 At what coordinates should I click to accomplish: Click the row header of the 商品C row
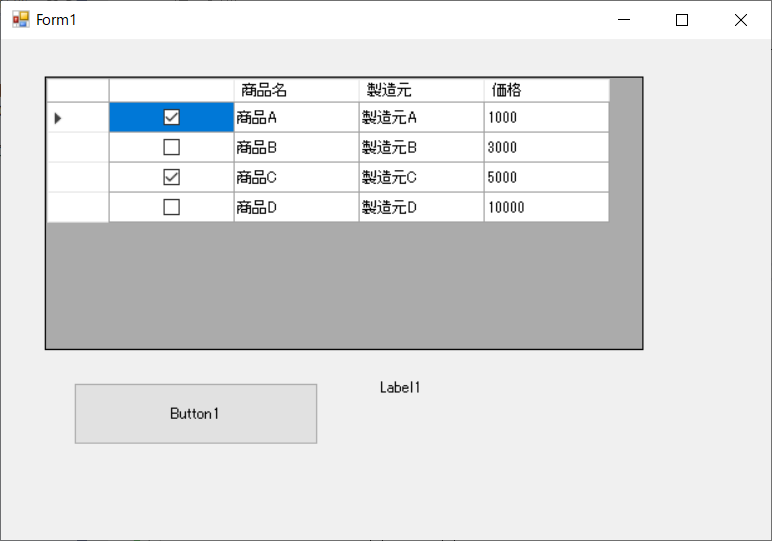point(78,177)
